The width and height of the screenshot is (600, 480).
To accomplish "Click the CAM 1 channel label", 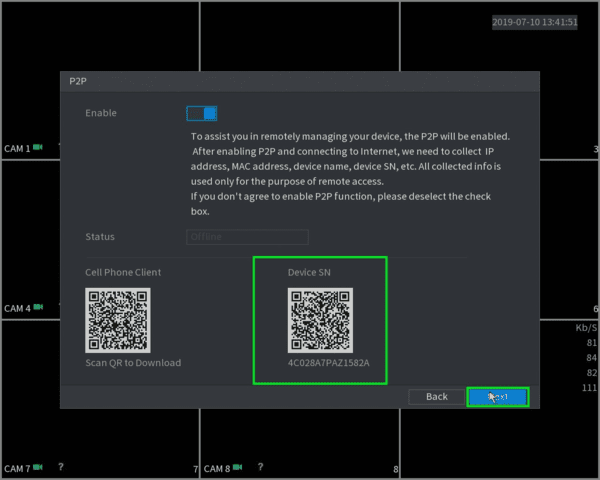I will click(x=17, y=149).
